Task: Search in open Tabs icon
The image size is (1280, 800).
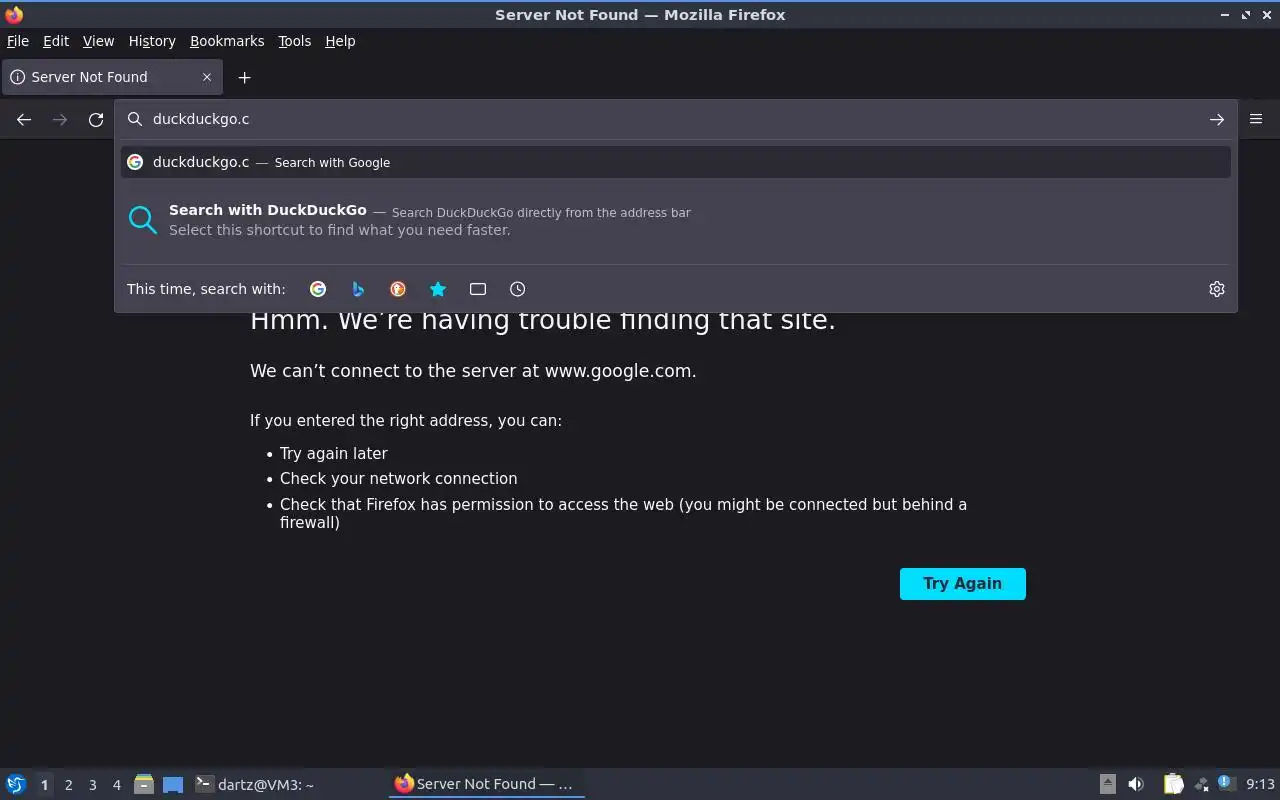Action: tap(478, 289)
